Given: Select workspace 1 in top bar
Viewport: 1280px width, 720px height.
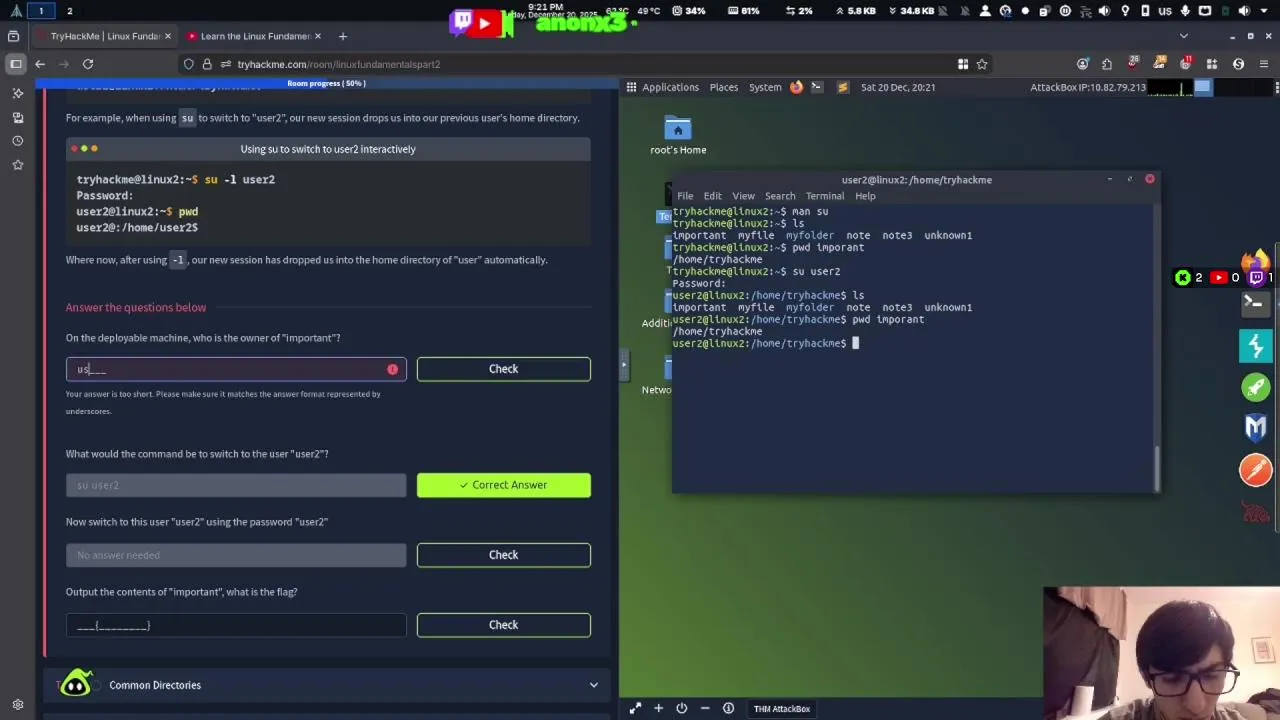Looking at the screenshot, I should (x=41, y=11).
